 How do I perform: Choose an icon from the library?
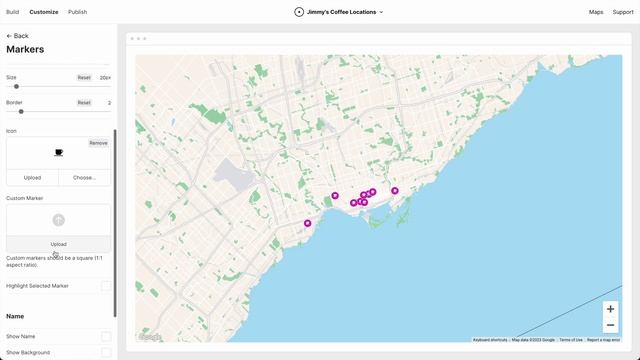[x=84, y=178]
